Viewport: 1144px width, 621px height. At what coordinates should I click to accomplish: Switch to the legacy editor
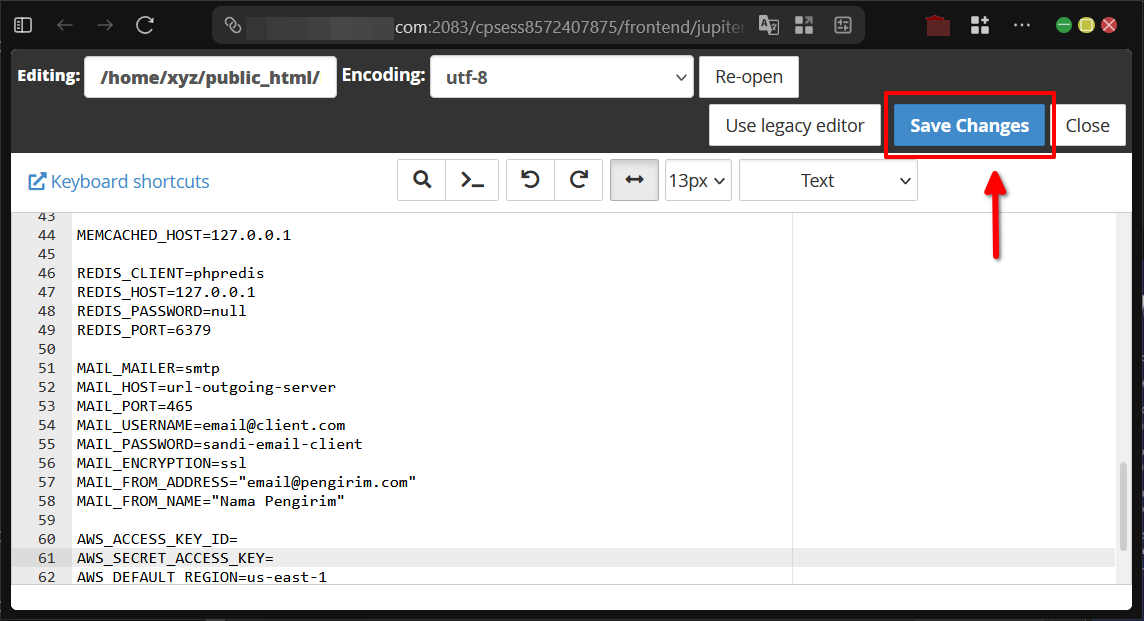(794, 125)
